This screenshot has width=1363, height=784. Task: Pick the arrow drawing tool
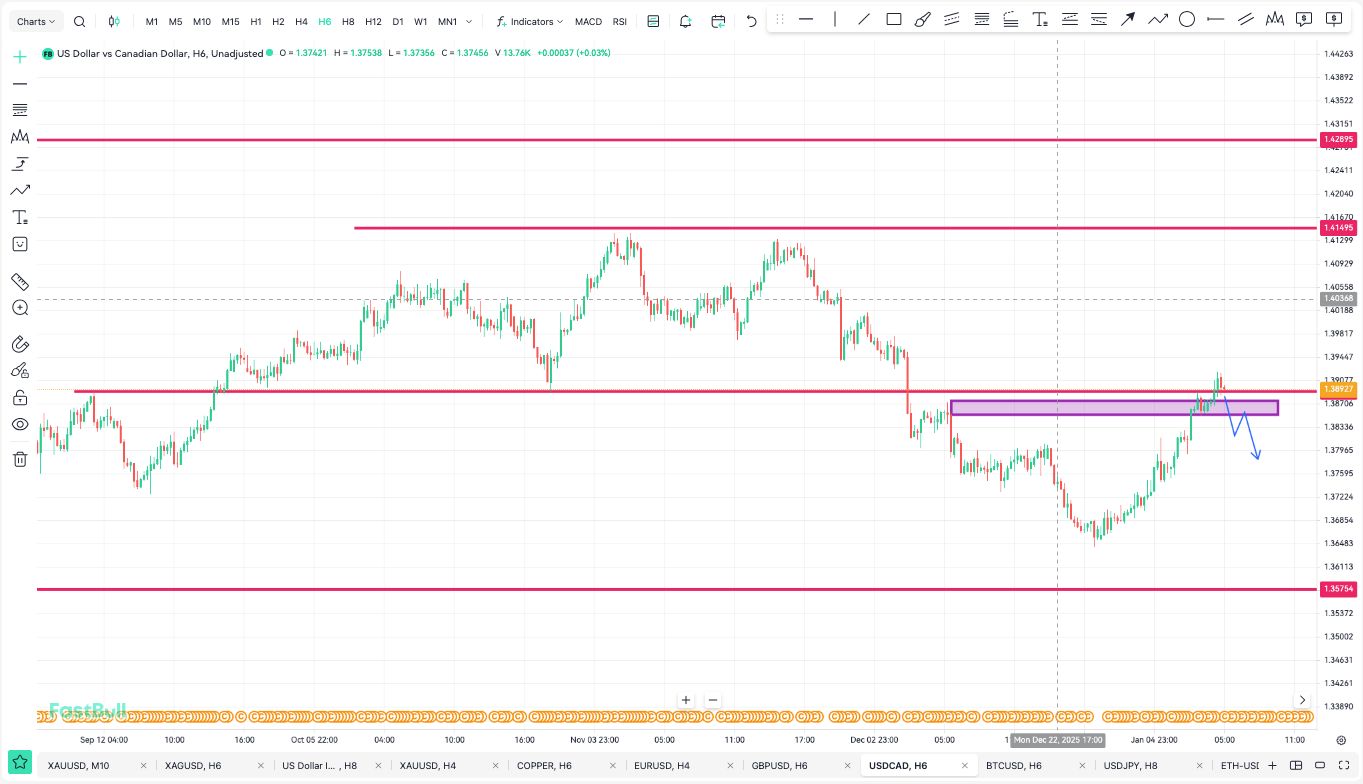1127,19
